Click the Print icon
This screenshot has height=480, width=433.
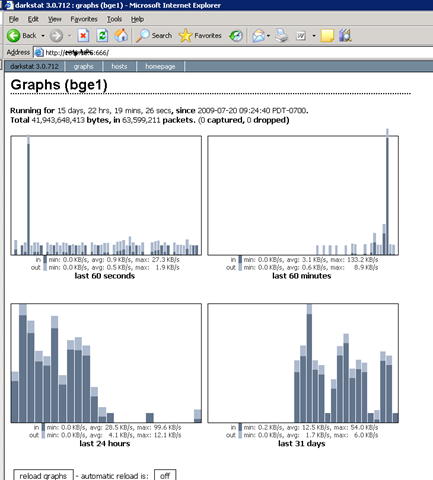pos(282,36)
